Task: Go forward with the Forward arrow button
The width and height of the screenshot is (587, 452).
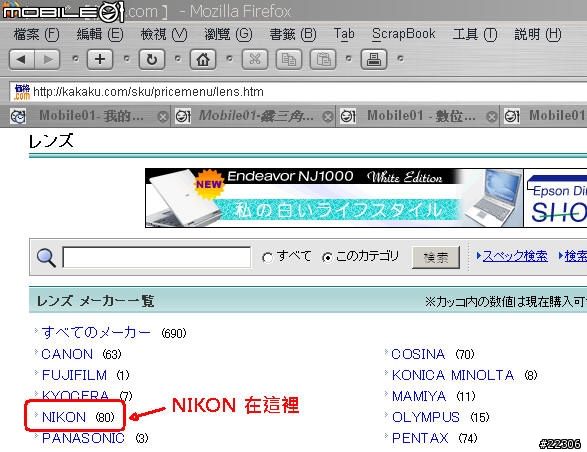Action: (x=48, y=59)
